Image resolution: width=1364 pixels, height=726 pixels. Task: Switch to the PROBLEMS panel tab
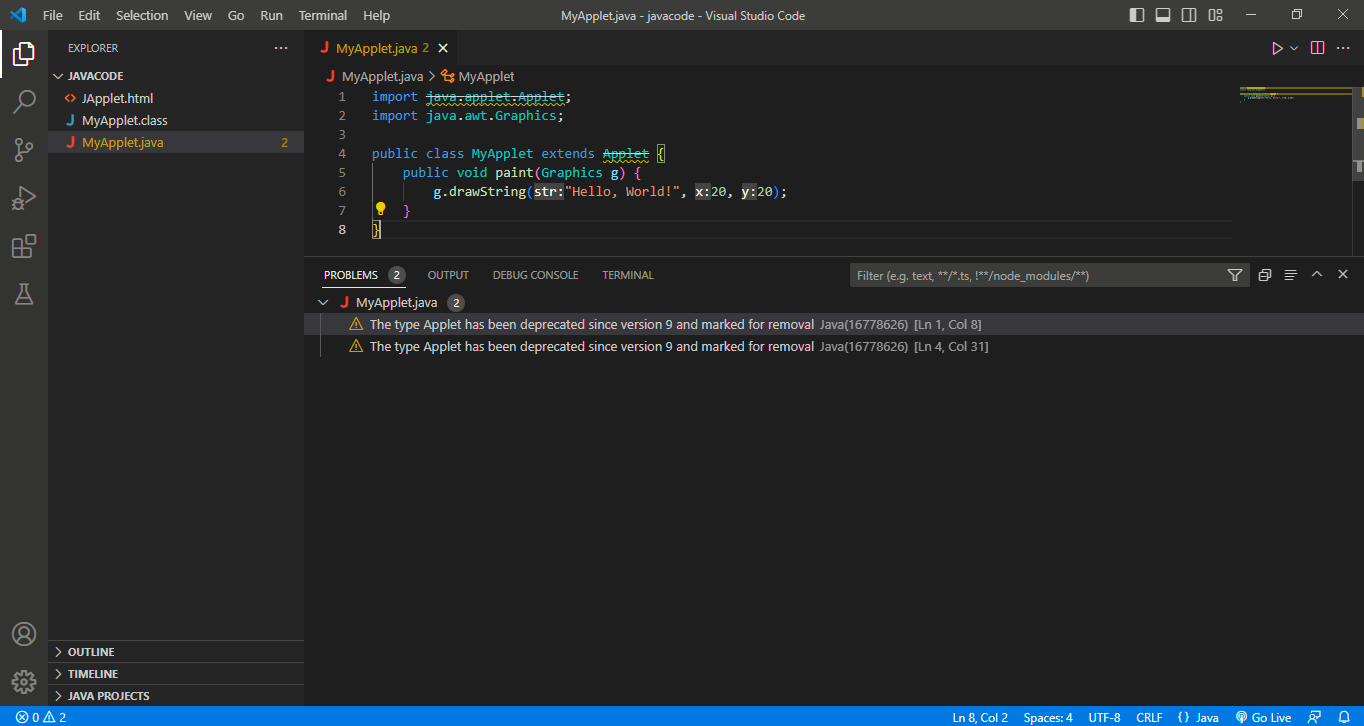coord(364,275)
